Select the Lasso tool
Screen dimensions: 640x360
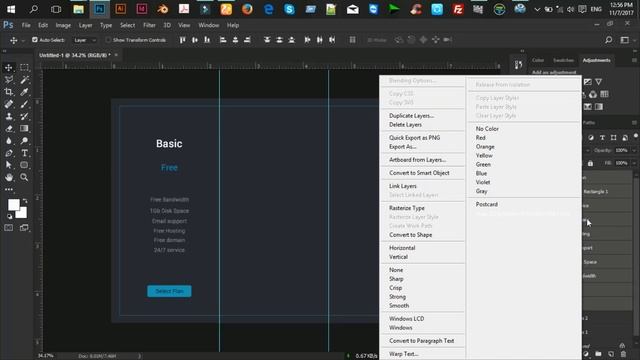pyautogui.click(x=9, y=80)
